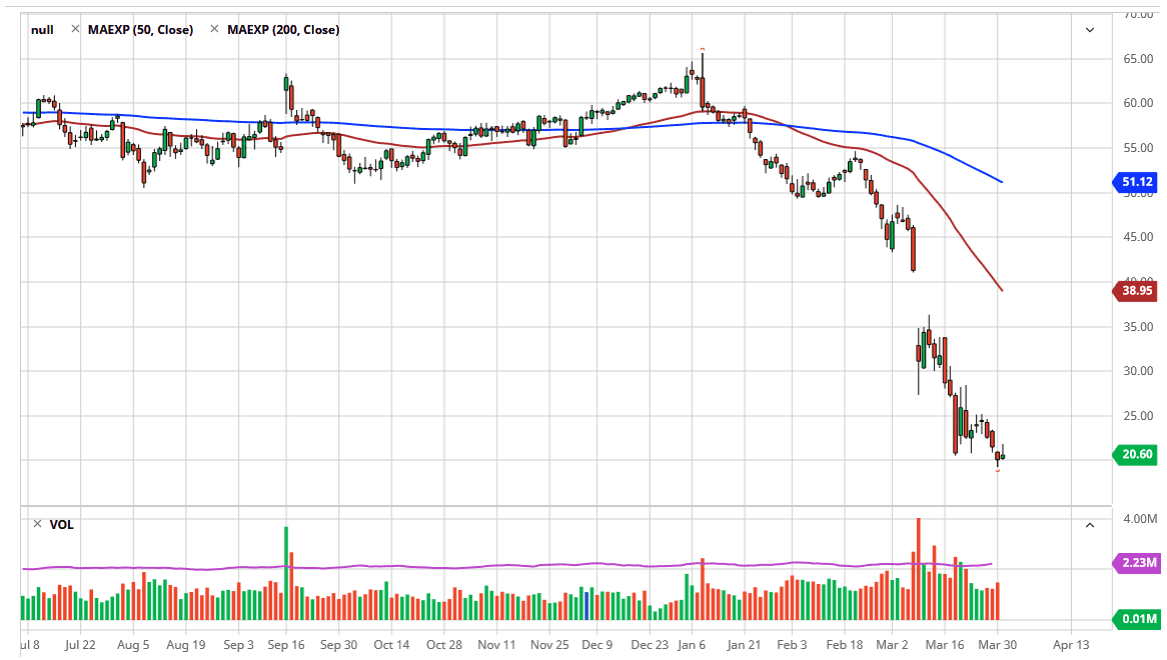This screenshot has height=660, width=1167.
Task: Click the Mar 30 date axis label
Action: pos(997,645)
